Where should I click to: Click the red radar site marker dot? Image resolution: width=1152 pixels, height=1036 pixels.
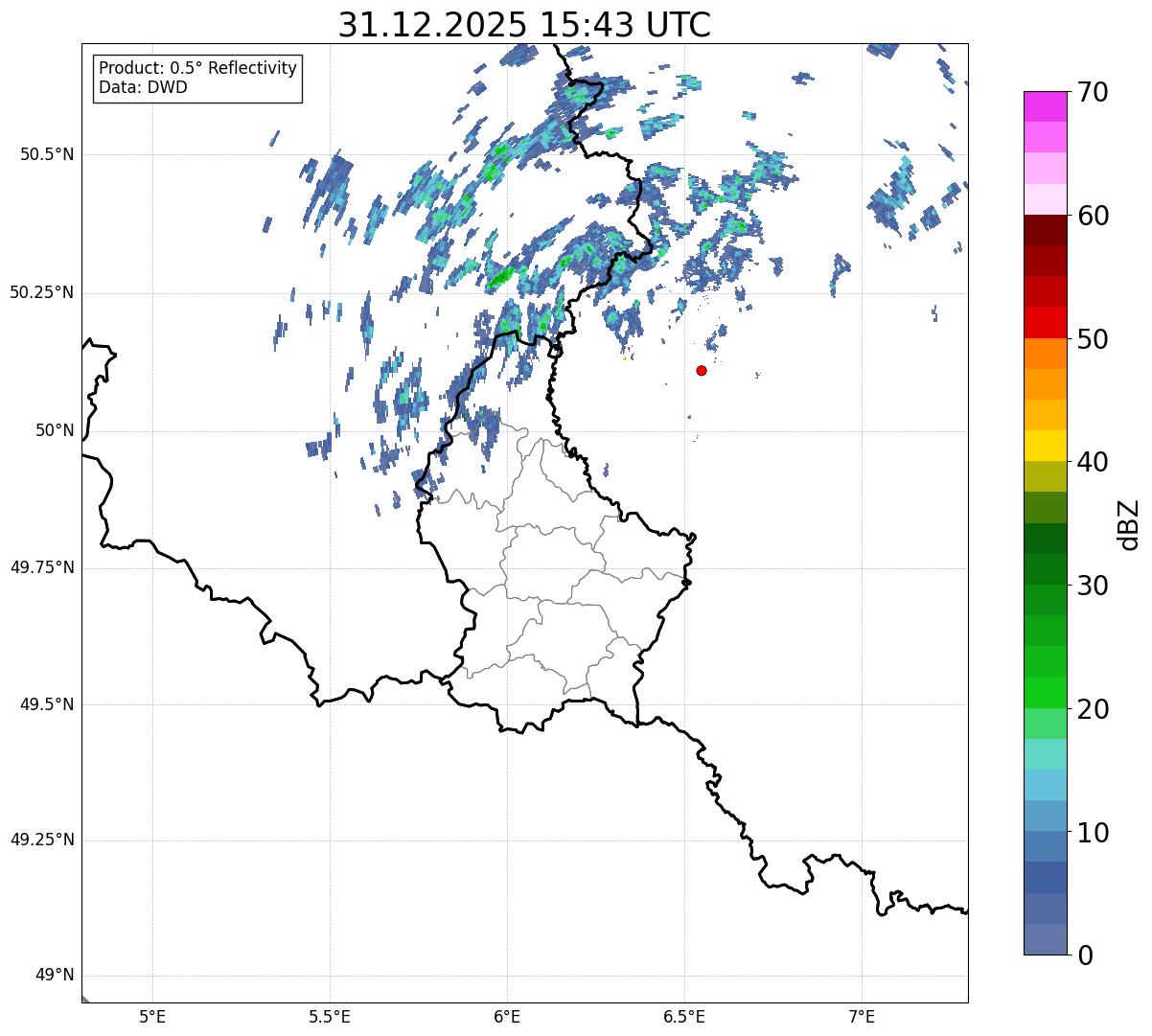coord(702,370)
